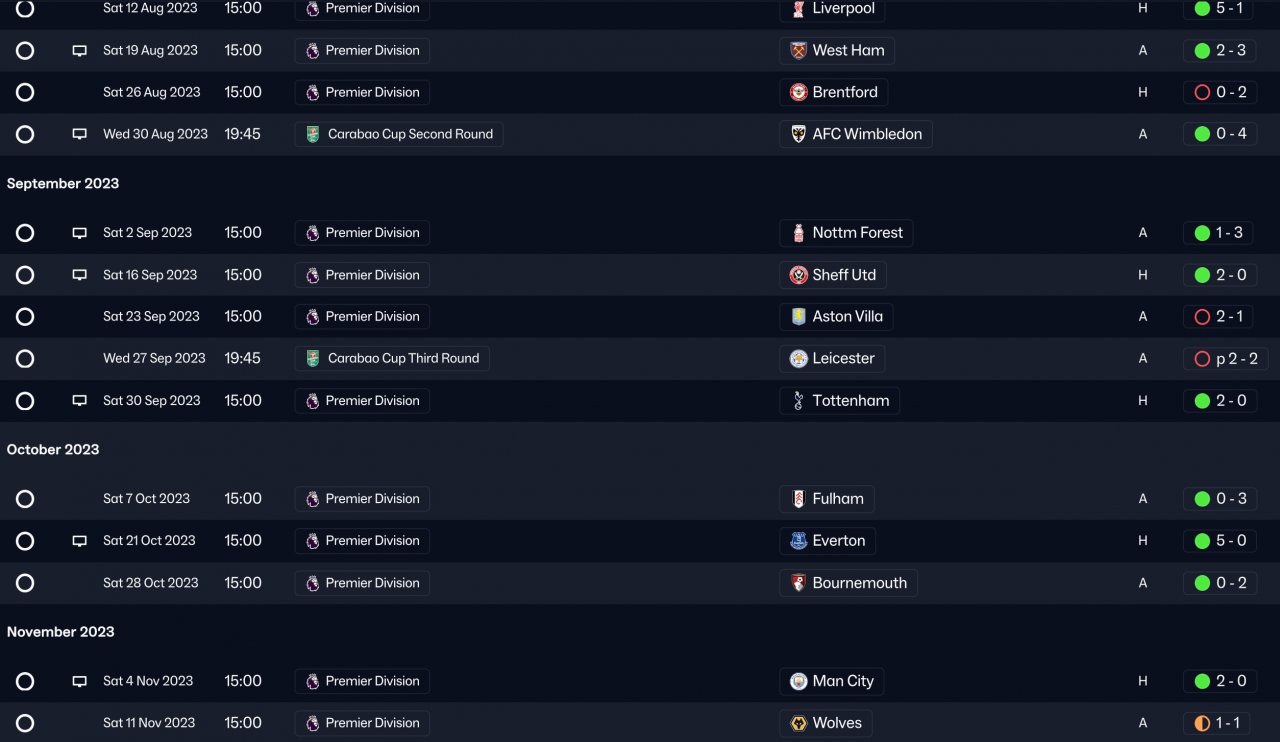This screenshot has width=1280, height=742.
Task: Select the radio circle for Fulham fixture
Action: [x=25, y=499]
